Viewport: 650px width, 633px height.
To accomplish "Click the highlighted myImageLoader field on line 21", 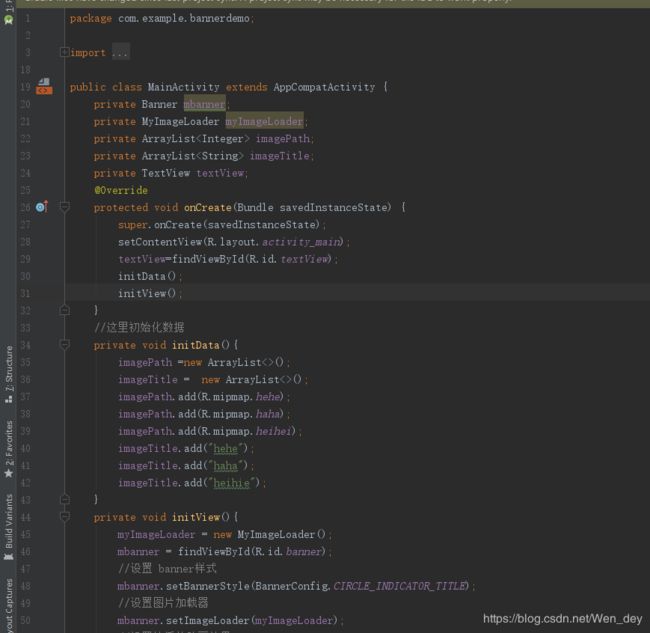I will 264,121.
